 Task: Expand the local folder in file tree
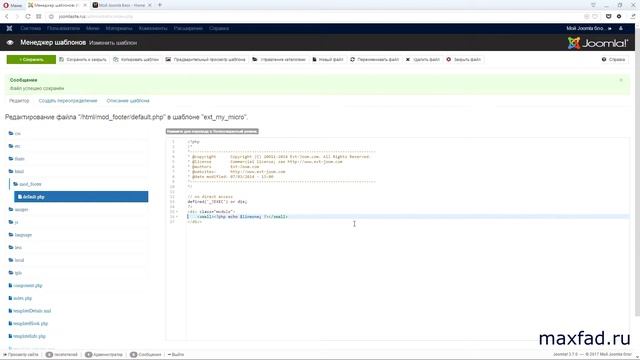pyautogui.click(x=16, y=260)
